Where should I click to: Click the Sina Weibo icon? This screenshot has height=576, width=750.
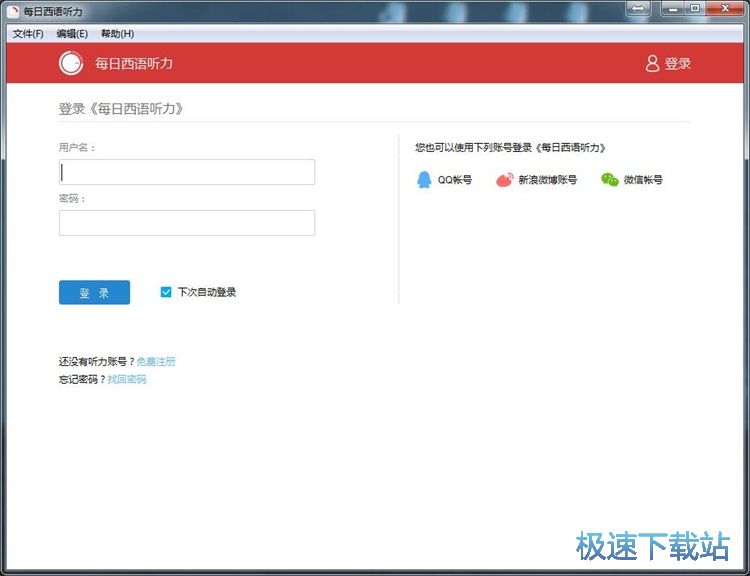pyautogui.click(x=505, y=180)
